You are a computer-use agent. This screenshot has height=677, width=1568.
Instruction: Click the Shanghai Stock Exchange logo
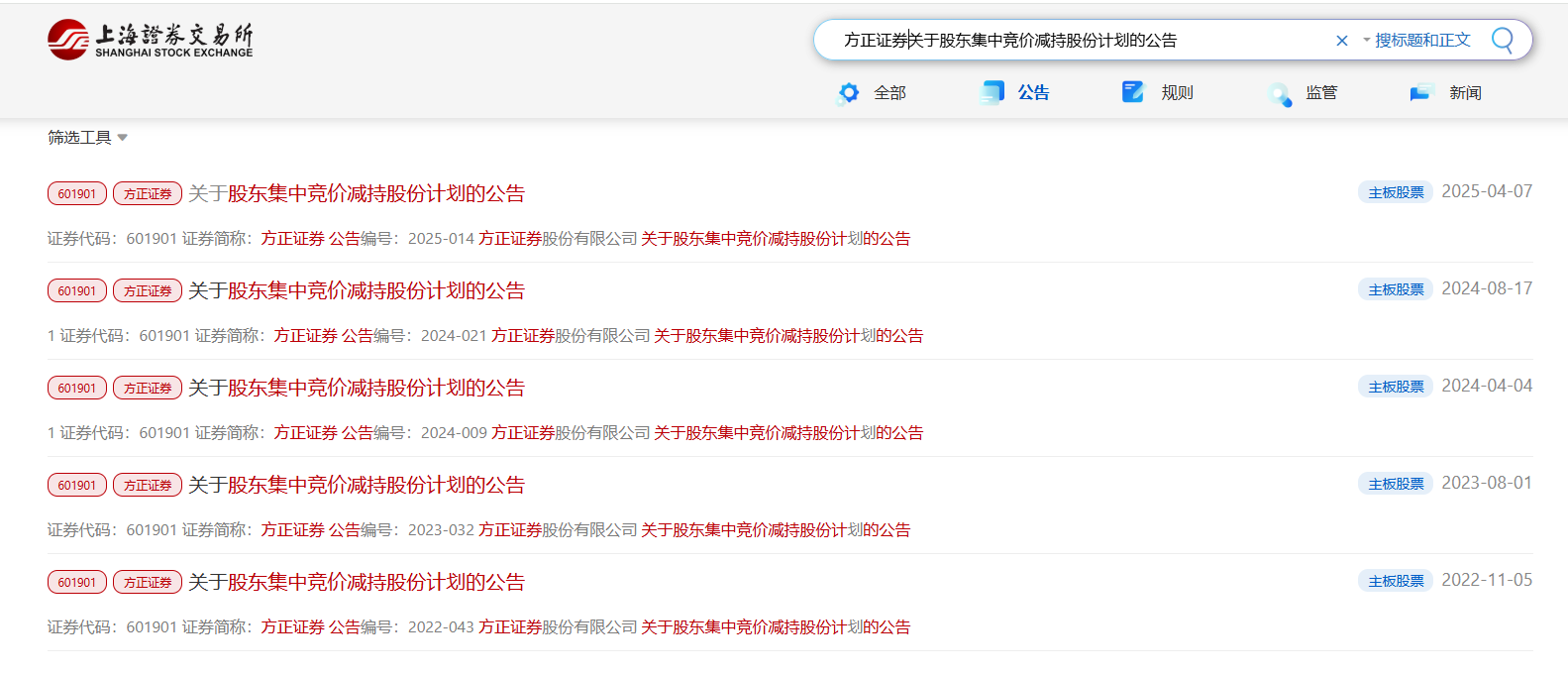[151, 40]
